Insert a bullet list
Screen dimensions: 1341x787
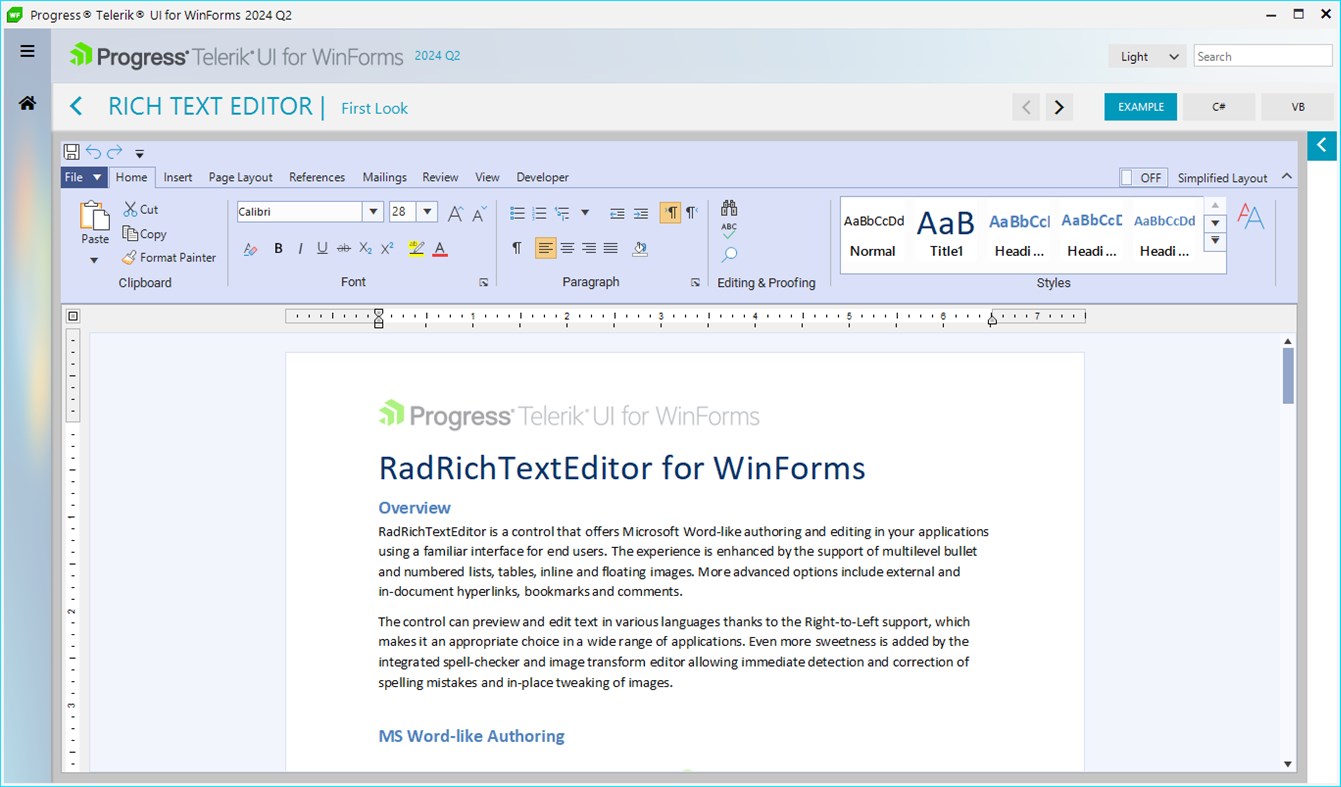click(x=517, y=213)
